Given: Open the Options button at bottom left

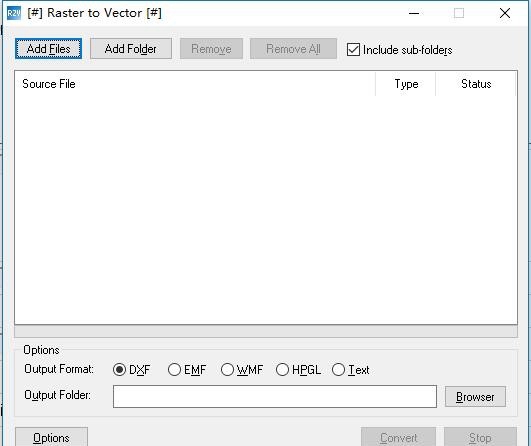Looking at the screenshot, I should point(51,438).
